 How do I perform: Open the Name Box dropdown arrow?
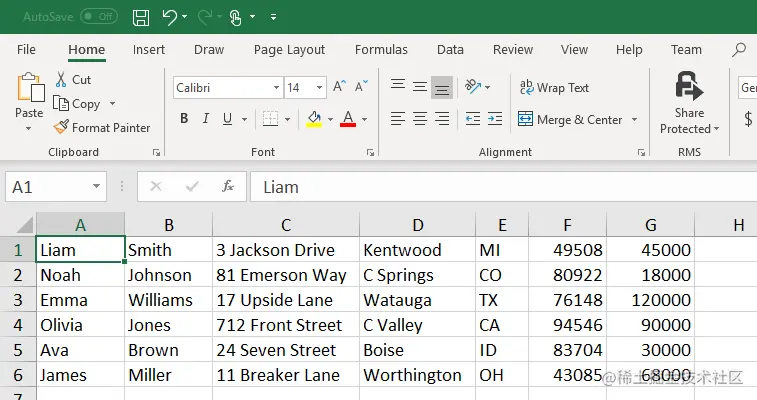(x=97, y=186)
